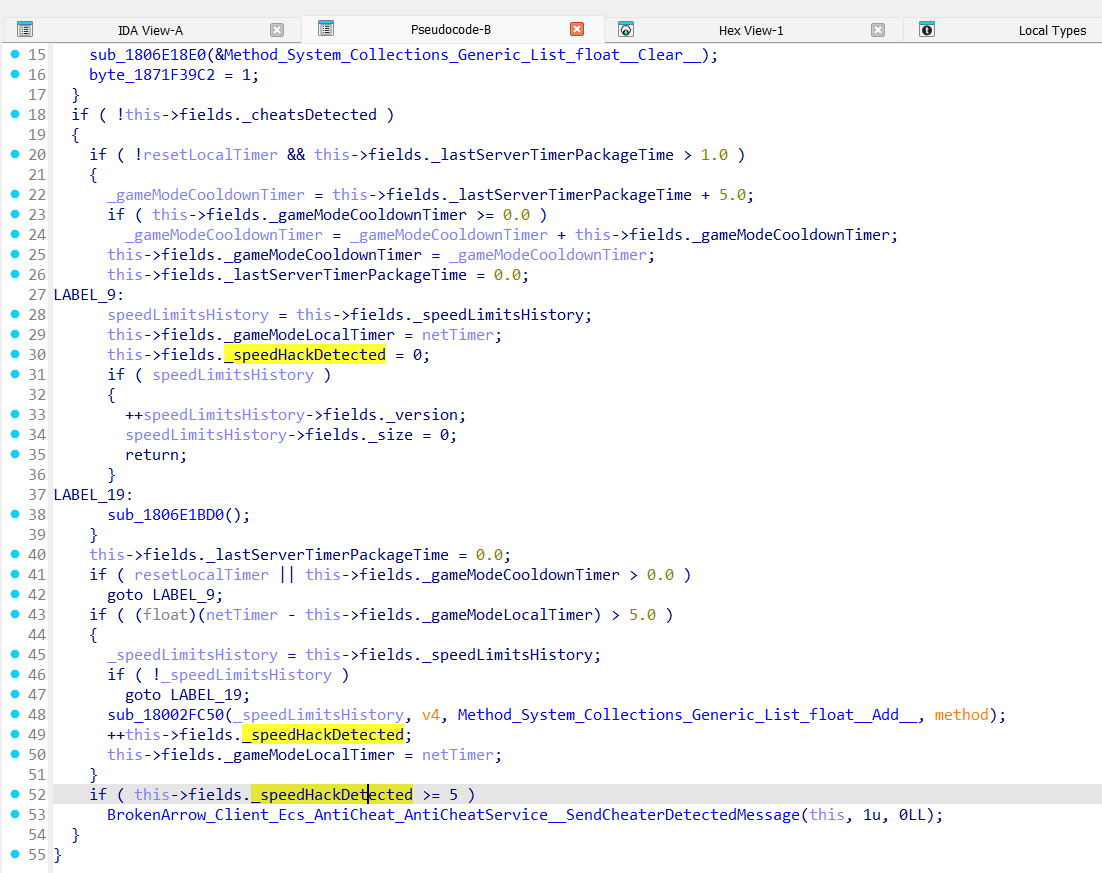This screenshot has width=1102, height=873.
Task: Toggle breakpoint dot on line 53
Action: 15,814
